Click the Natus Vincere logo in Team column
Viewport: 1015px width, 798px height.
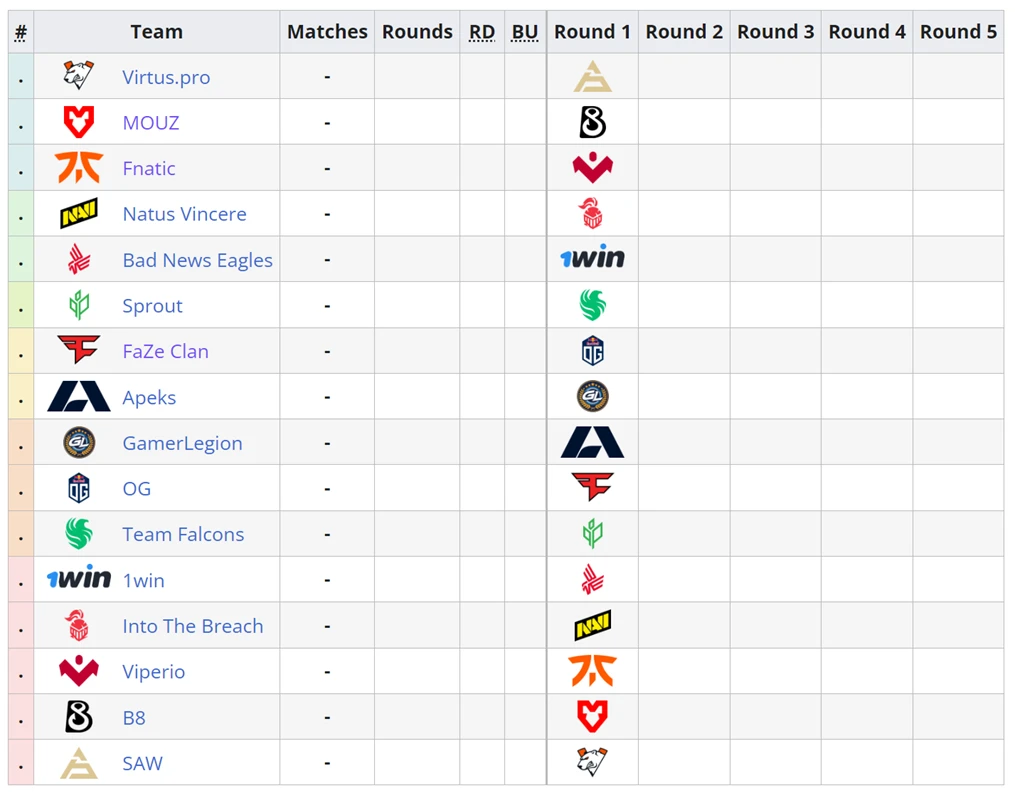coord(78,214)
